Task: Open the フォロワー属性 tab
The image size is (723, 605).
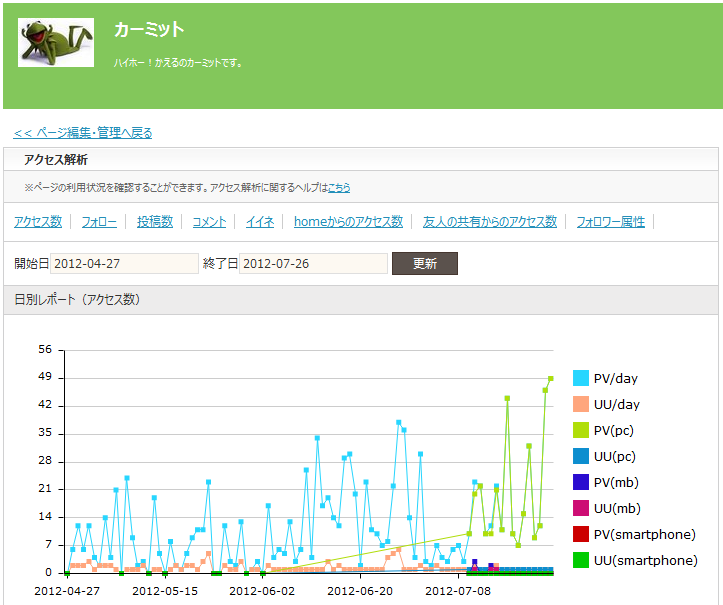Action: pyautogui.click(x=610, y=222)
